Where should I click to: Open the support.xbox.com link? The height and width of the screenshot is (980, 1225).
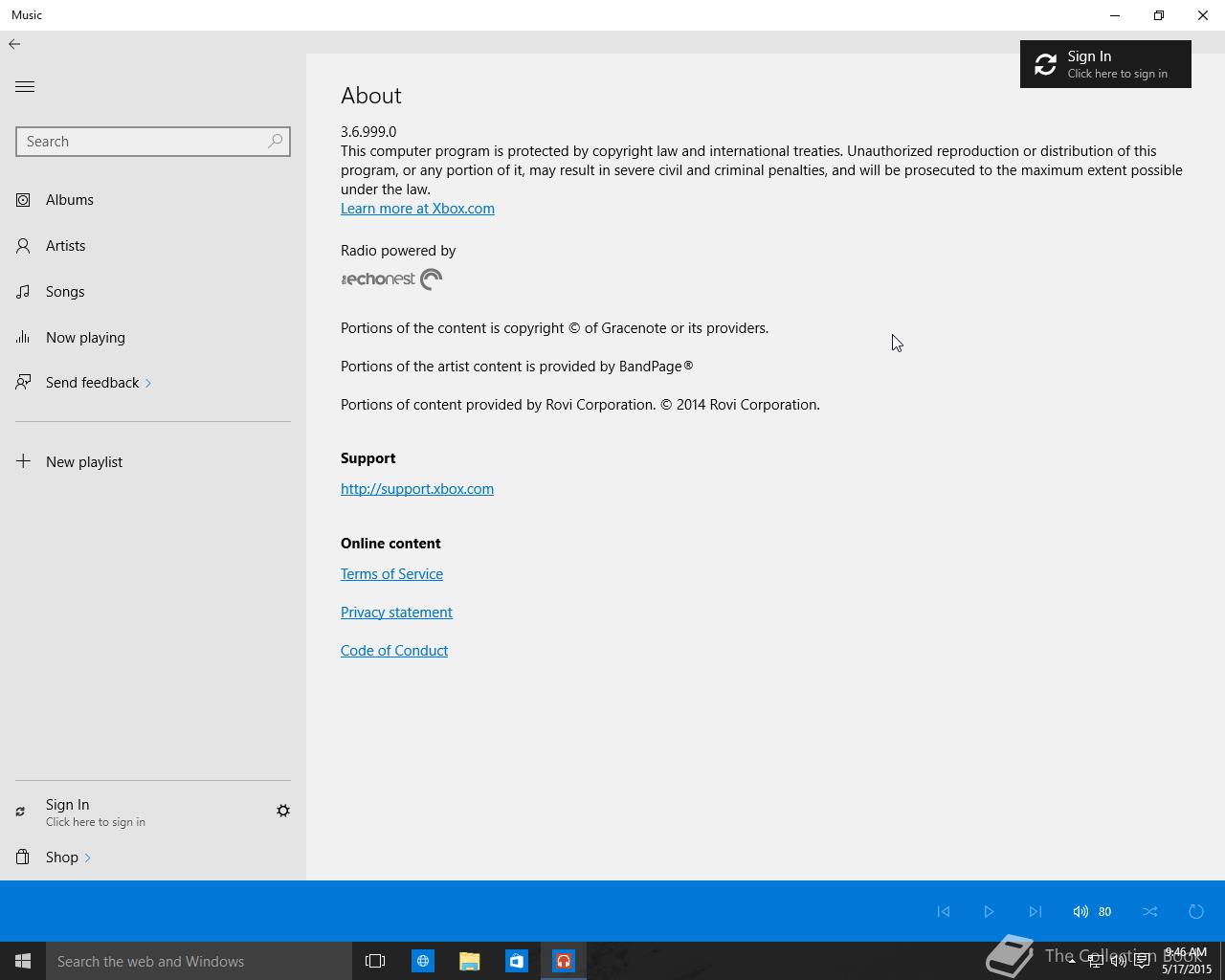tap(417, 489)
